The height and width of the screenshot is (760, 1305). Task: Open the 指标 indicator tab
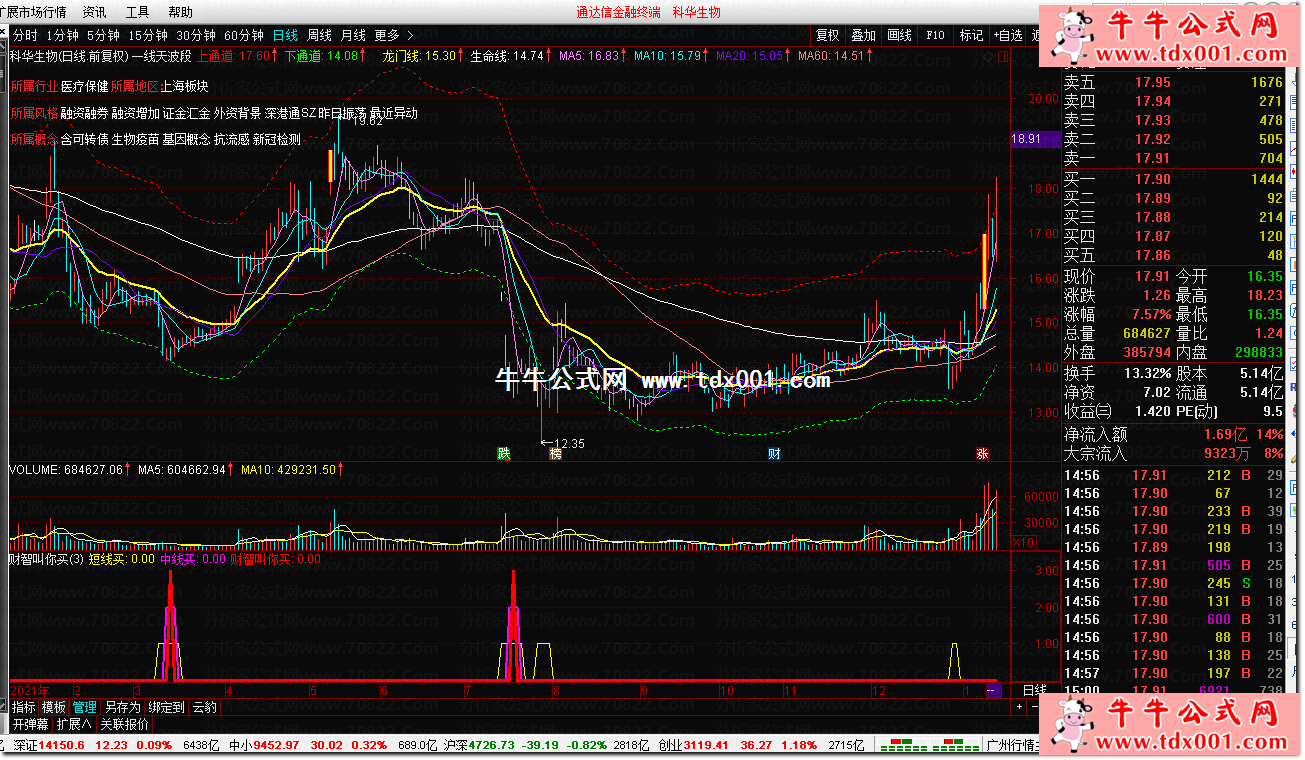(x=24, y=707)
